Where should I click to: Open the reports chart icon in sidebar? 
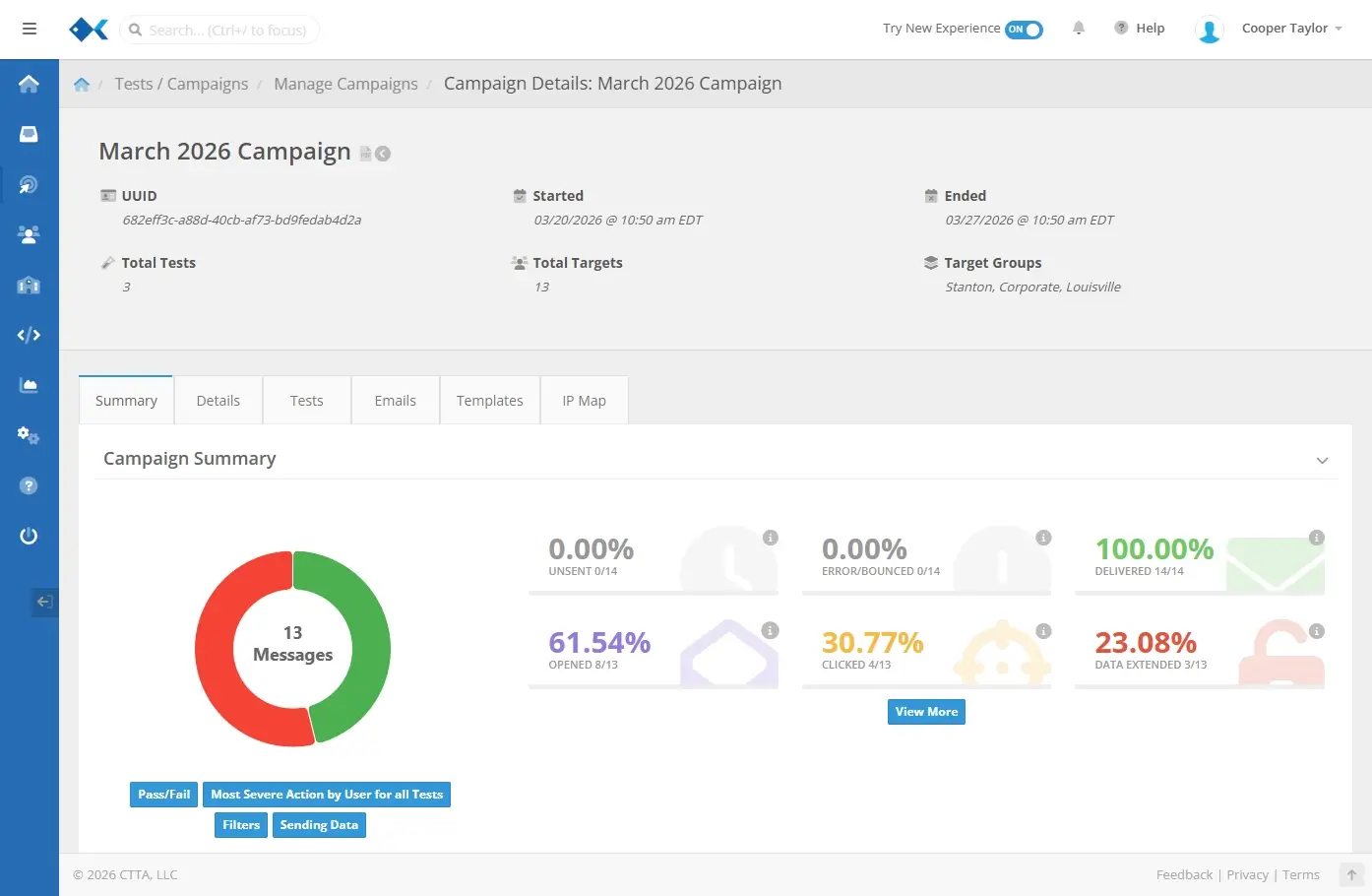29,385
